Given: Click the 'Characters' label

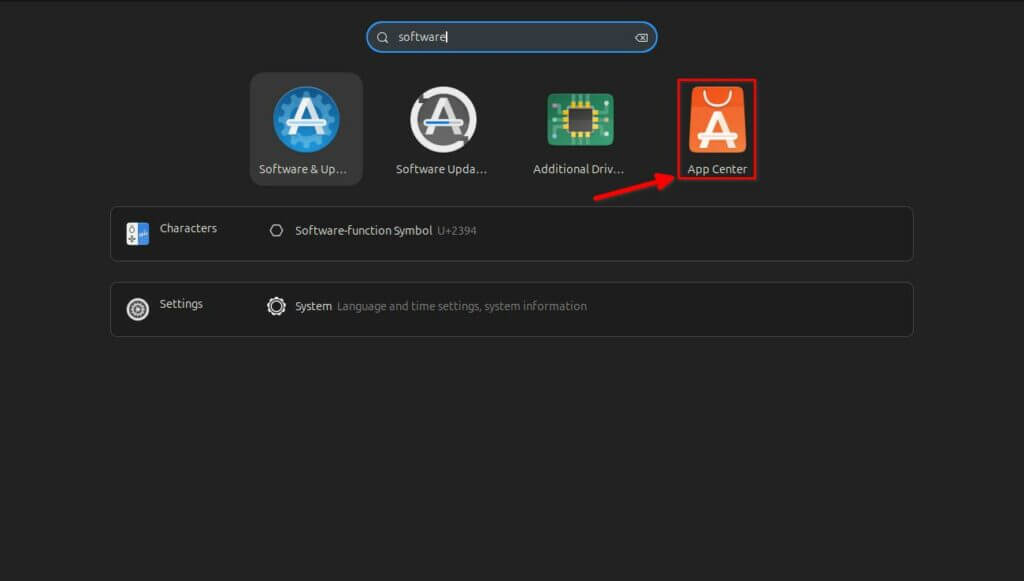Looking at the screenshot, I should (x=188, y=228).
